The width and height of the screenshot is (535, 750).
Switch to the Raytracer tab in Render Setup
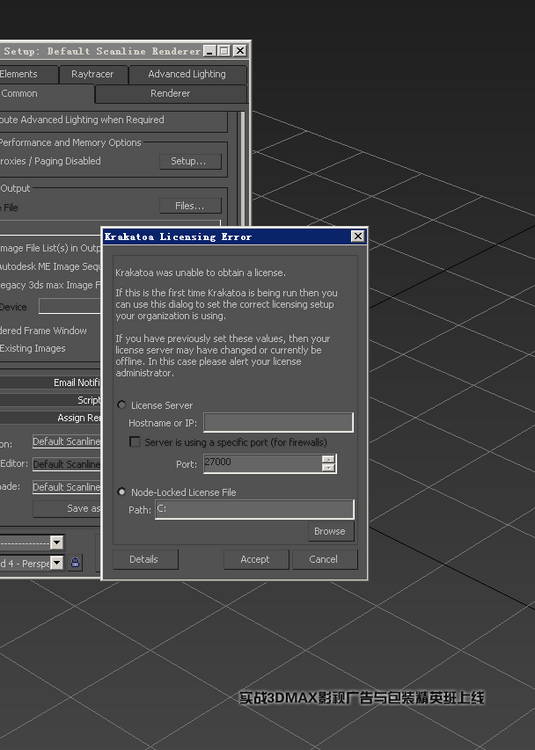tap(93, 74)
